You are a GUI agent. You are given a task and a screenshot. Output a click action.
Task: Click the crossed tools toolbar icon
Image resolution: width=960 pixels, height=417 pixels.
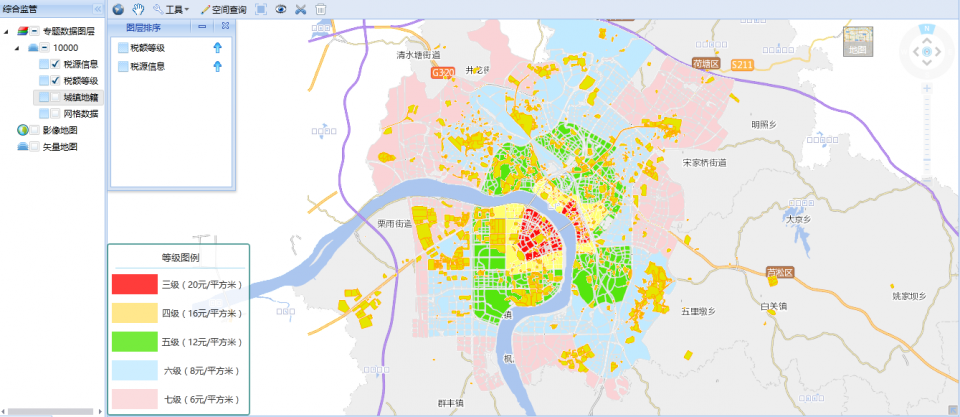pos(301,9)
